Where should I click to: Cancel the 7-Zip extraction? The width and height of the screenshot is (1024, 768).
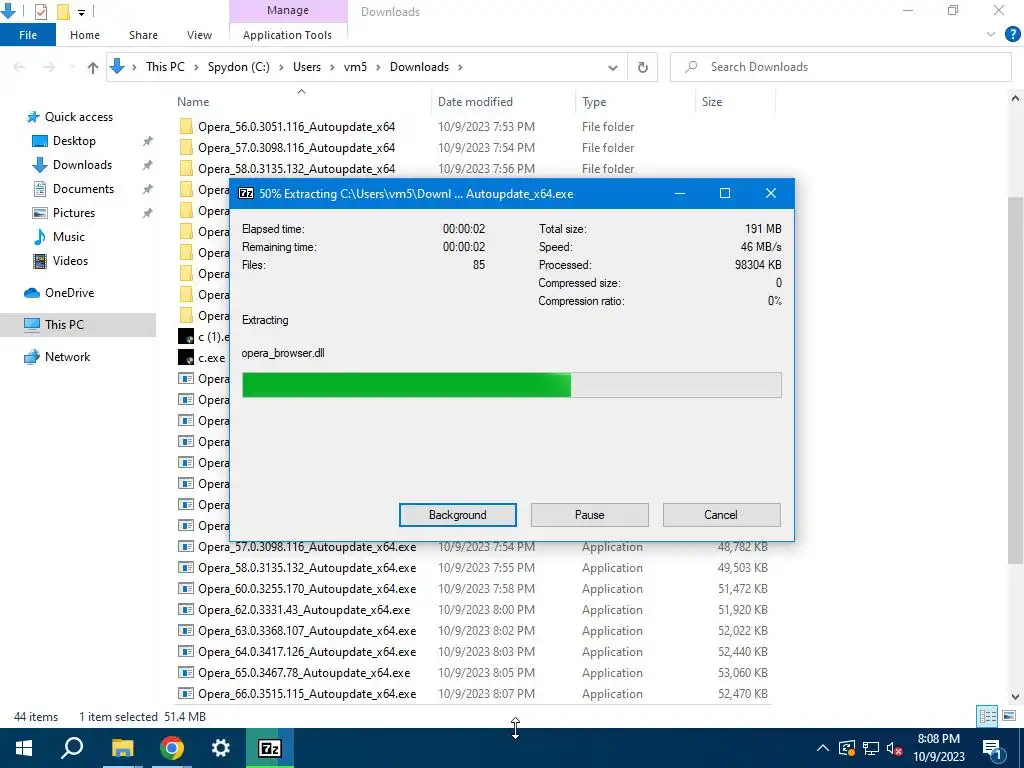(721, 515)
